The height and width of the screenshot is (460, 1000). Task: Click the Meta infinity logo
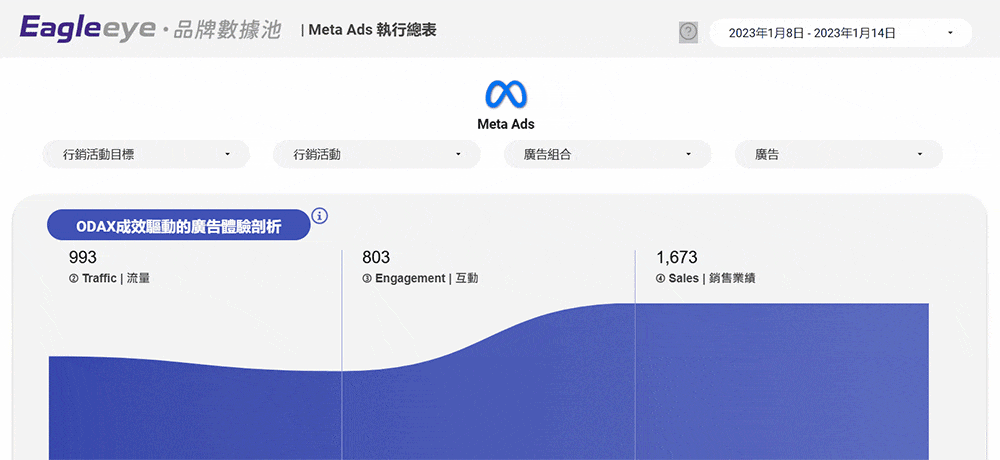click(x=506, y=94)
